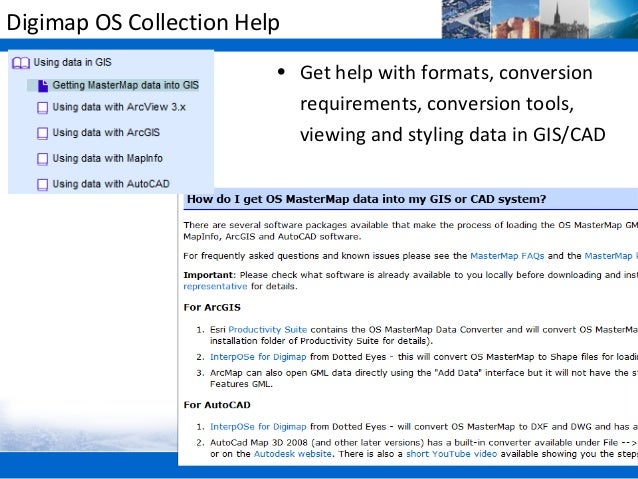Click the page icon next to Using data with MapInfo

42,159
